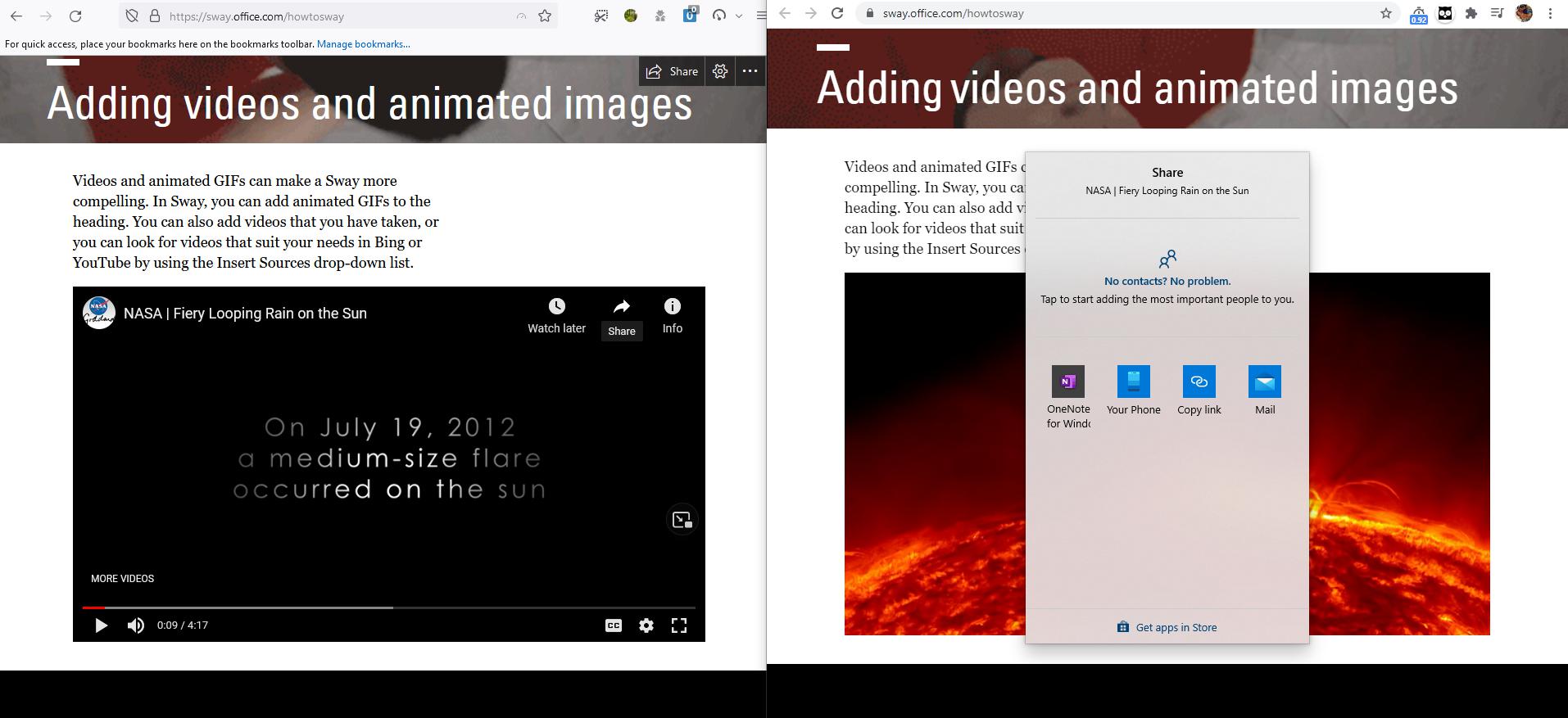Mute the YouTube video volume
Image resolution: width=1568 pixels, height=718 pixels.
136,625
